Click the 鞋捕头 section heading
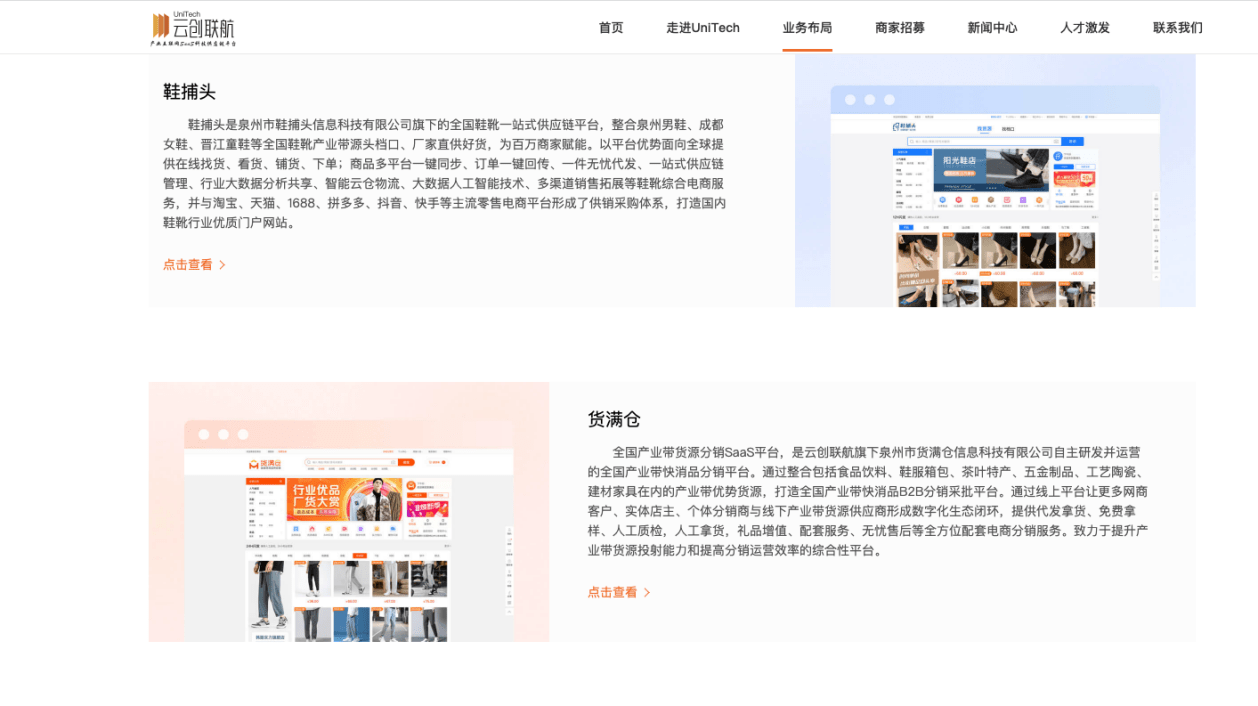Screen dimensions: 1258x706 click(189, 92)
